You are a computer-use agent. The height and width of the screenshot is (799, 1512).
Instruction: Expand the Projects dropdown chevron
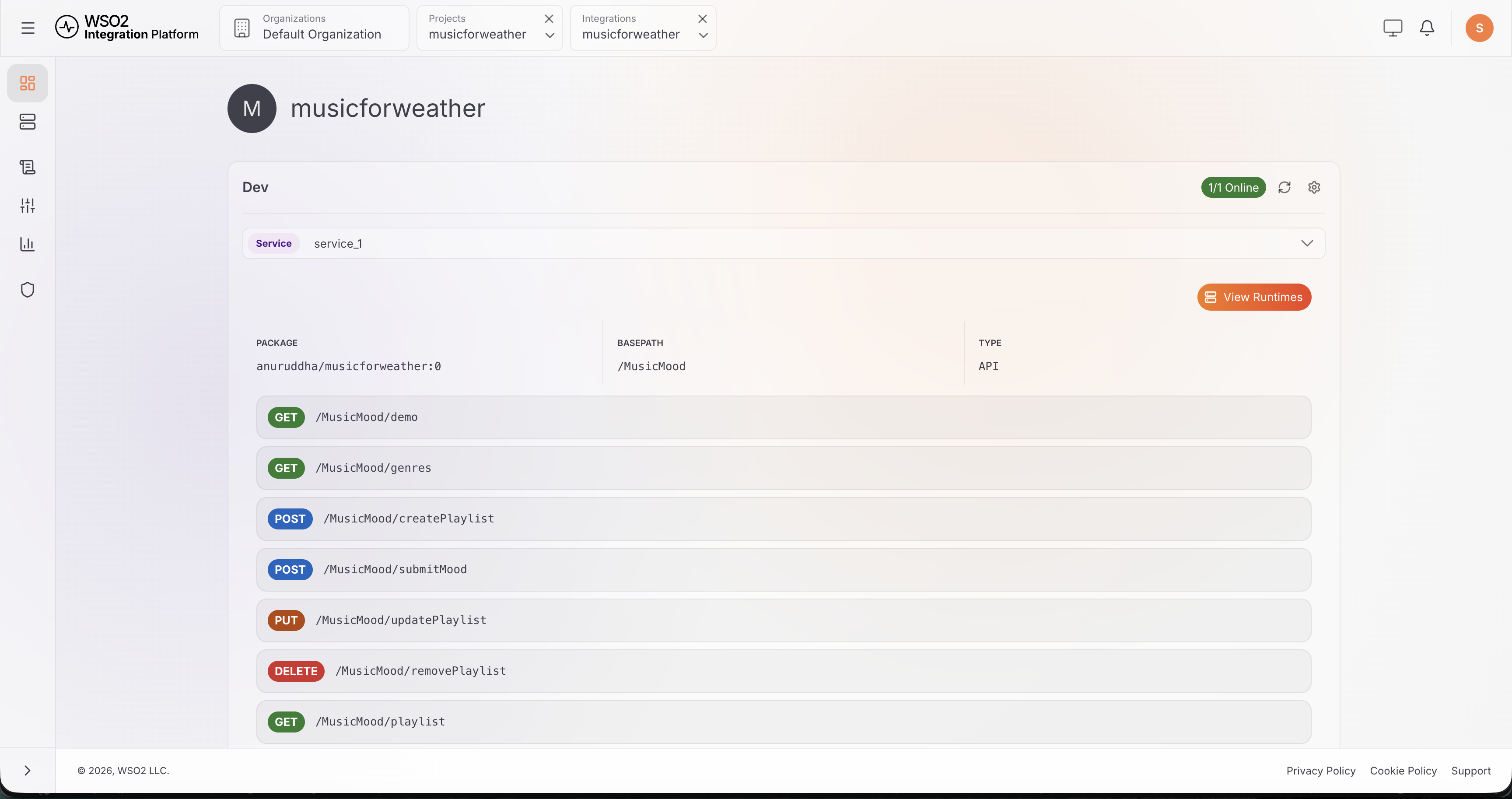pos(549,35)
